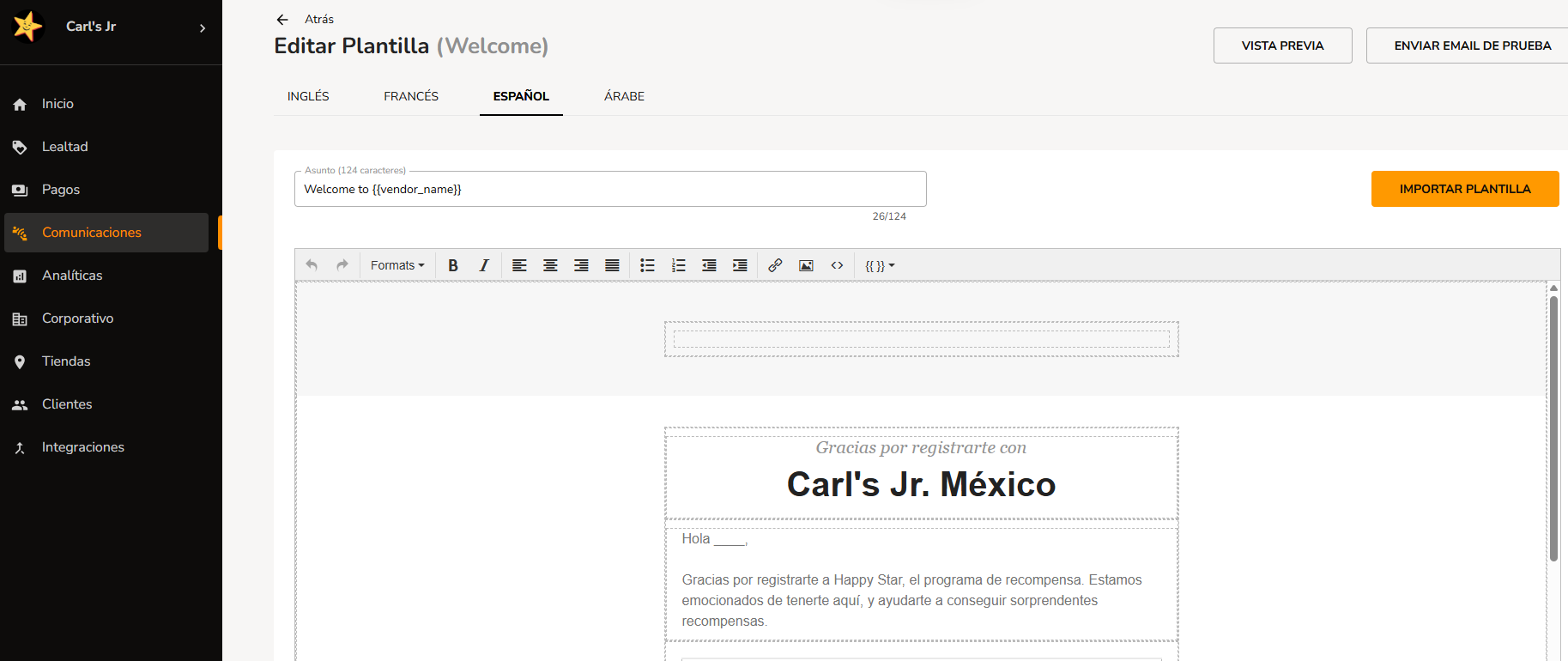Justify the text
Image resolution: width=1568 pixels, height=661 pixels.
612,265
